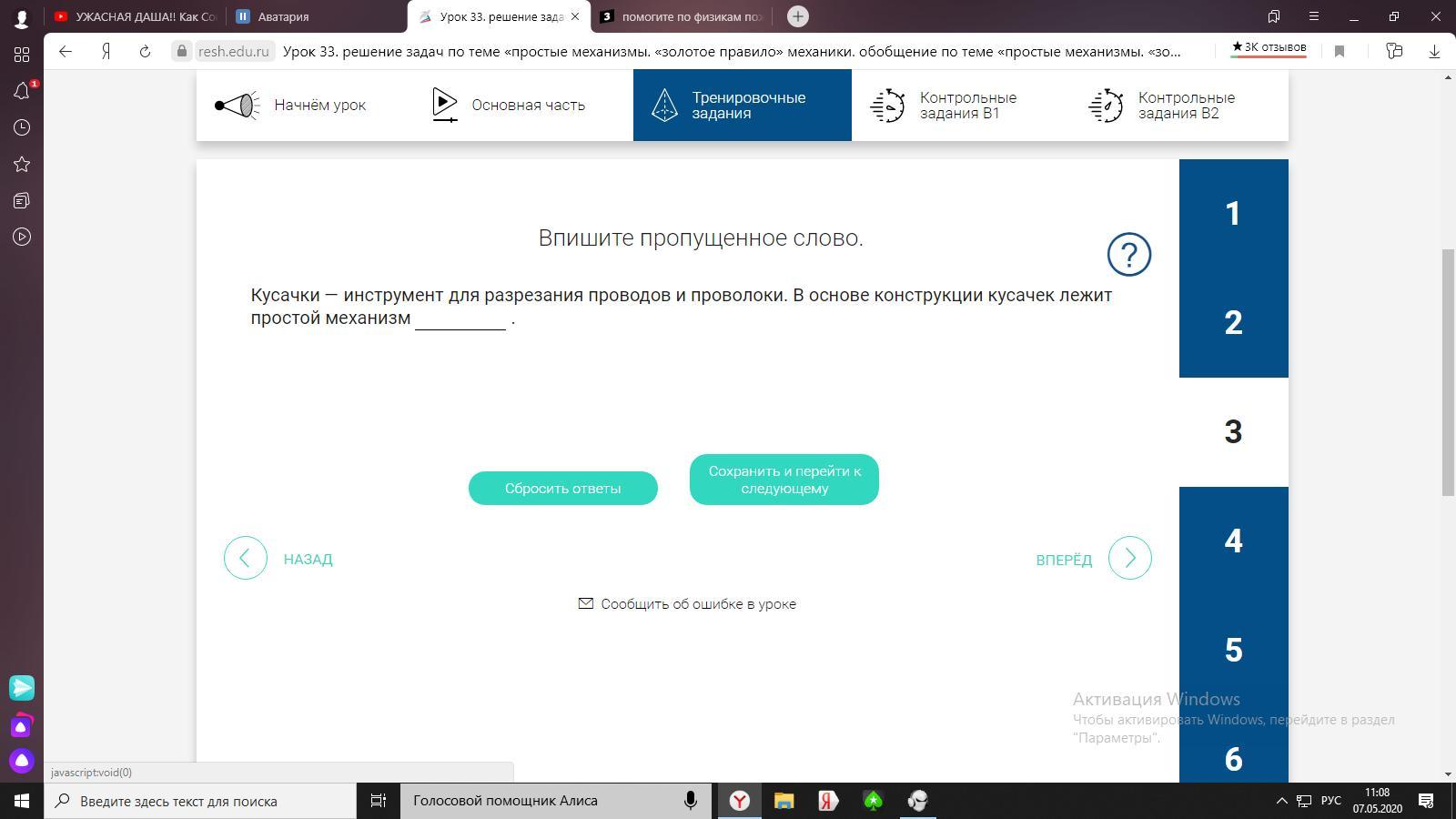
Task: Show hidden system tray icons
Action: [x=1281, y=801]
